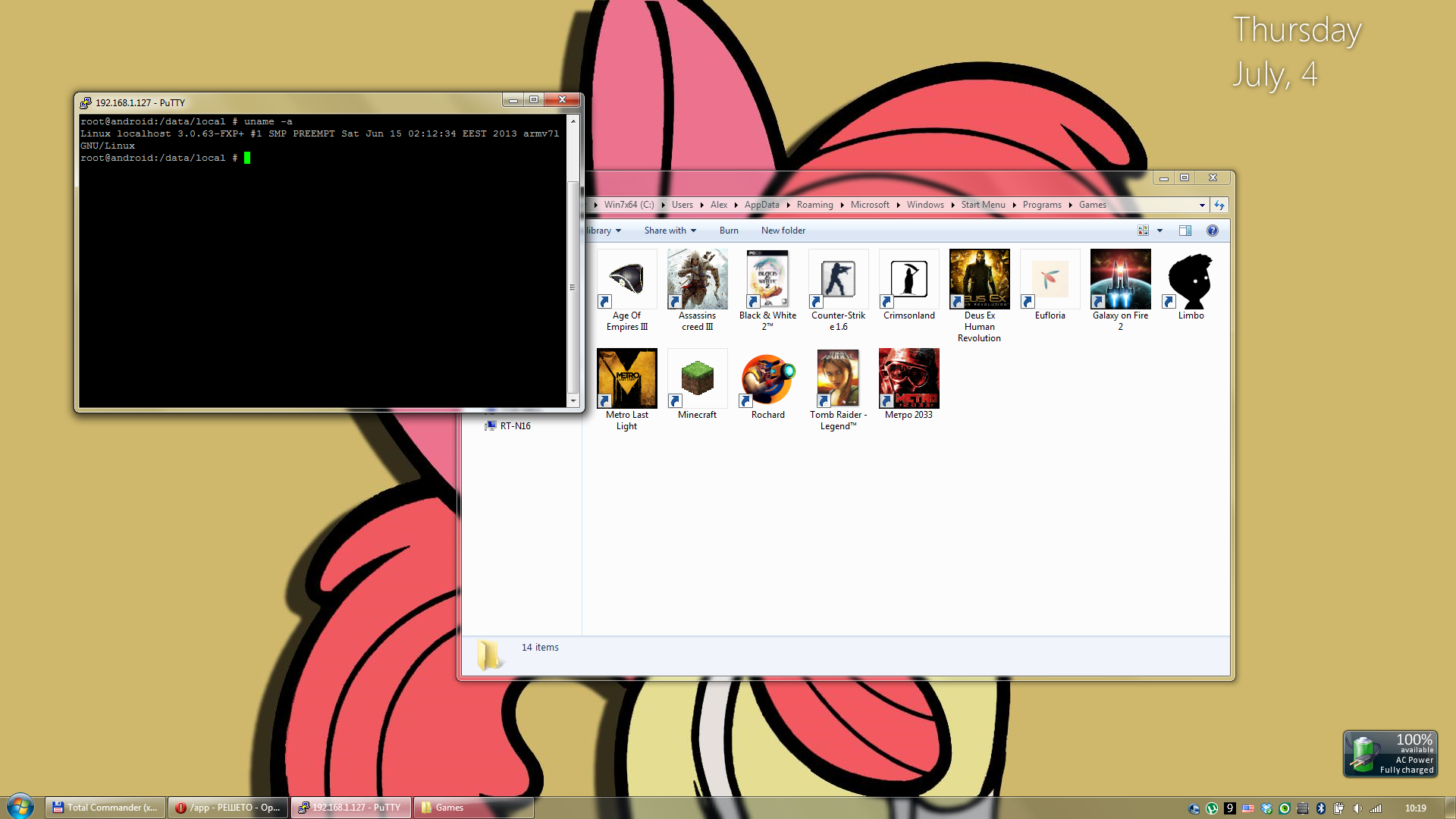Navigate to the Games breadcrumb segment
Image resolution: width=1456 pixels, height=819 pixels.
click(x=1092, y=205)
